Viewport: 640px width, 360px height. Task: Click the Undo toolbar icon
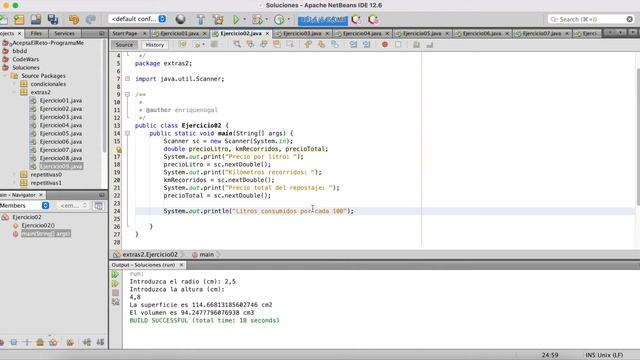click(x=74, y=19)
